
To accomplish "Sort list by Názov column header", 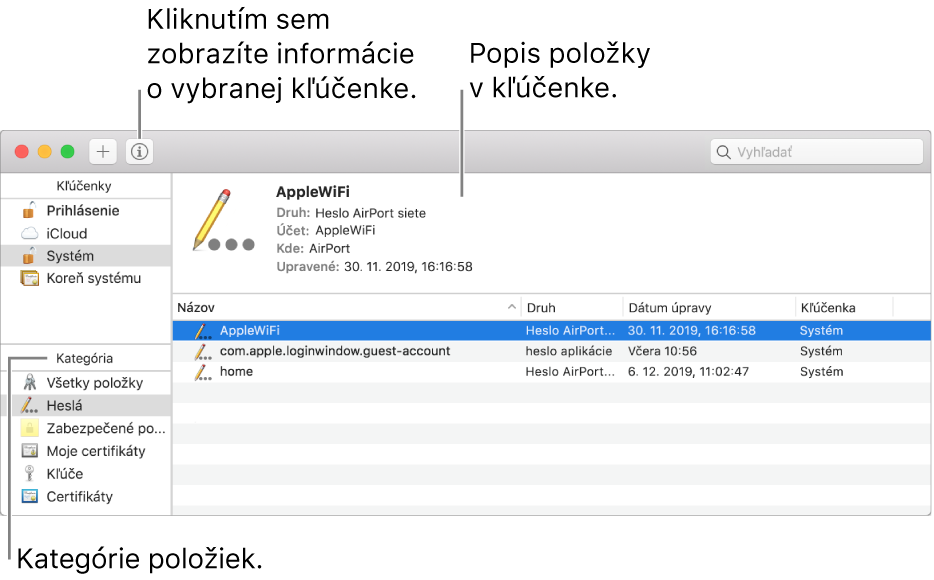I will 347,307.
